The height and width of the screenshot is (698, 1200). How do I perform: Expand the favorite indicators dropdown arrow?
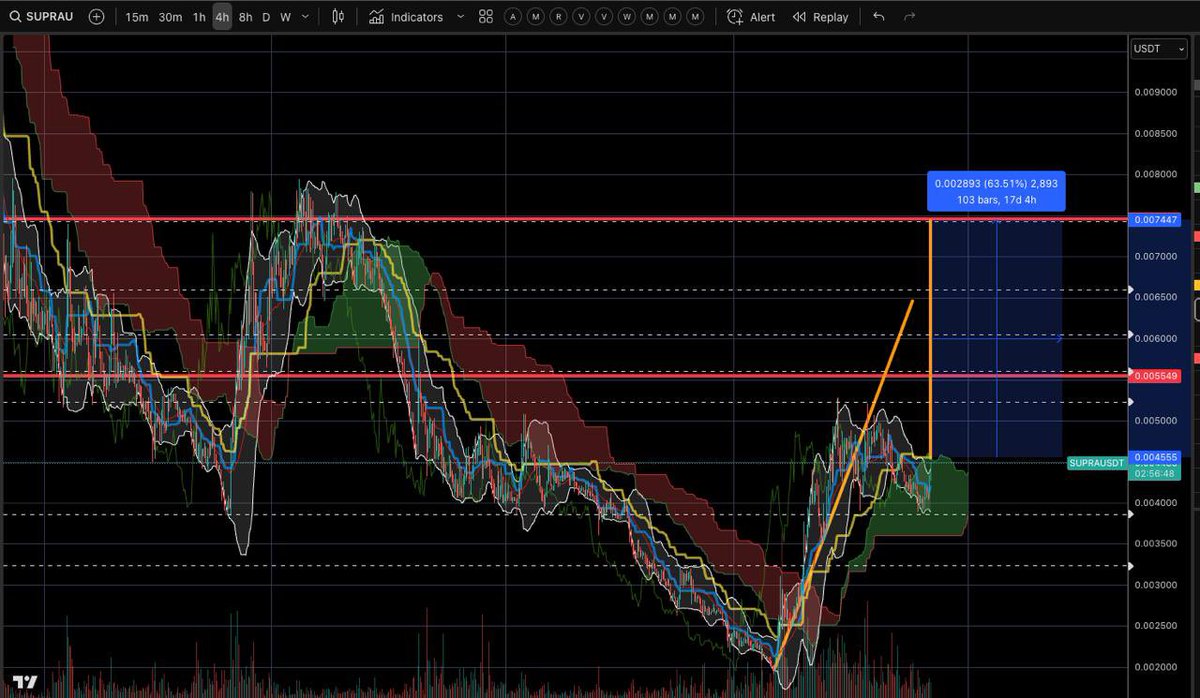(460, 17)
